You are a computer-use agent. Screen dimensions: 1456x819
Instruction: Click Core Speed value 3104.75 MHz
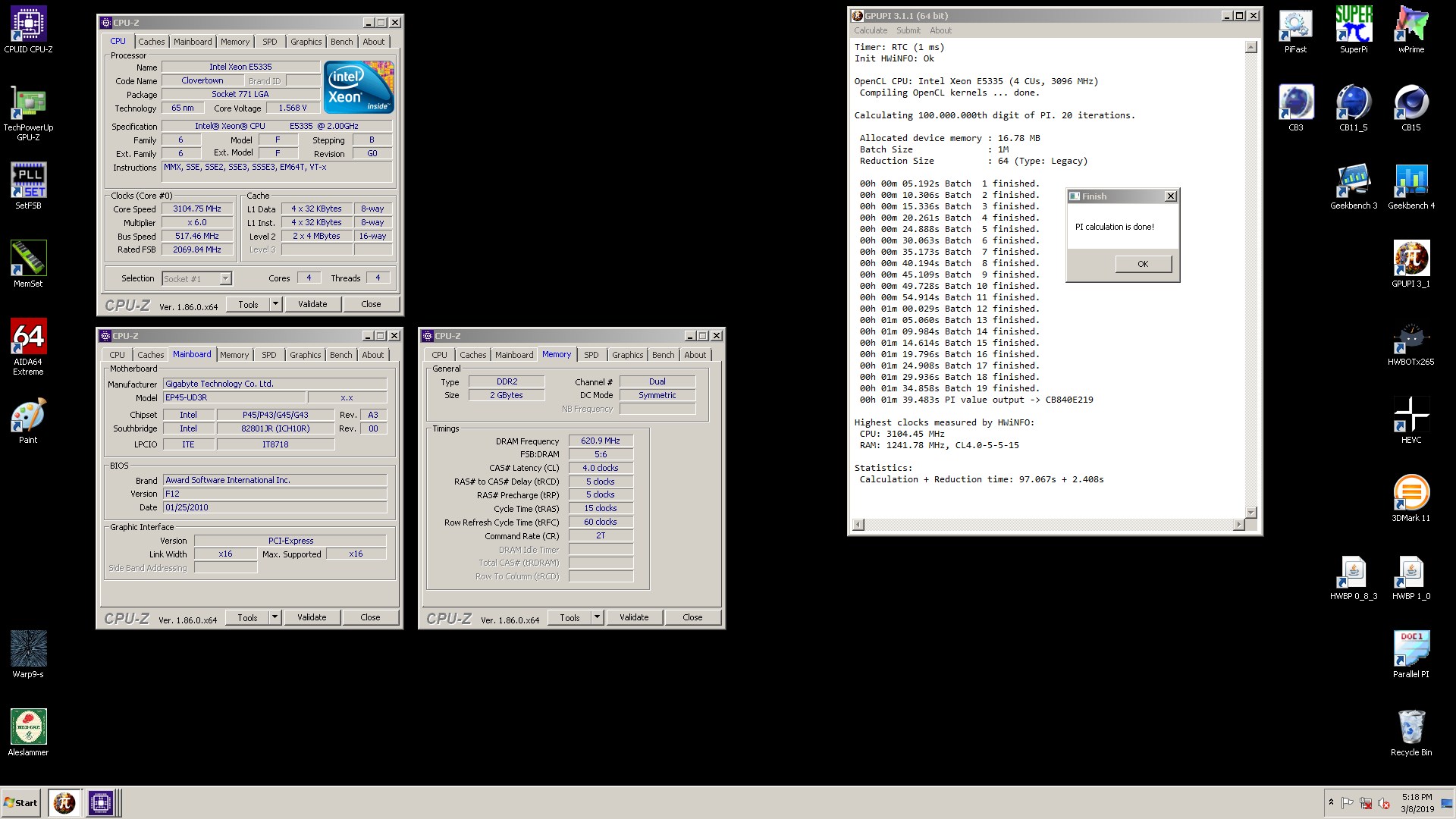(x=197, y=209)
